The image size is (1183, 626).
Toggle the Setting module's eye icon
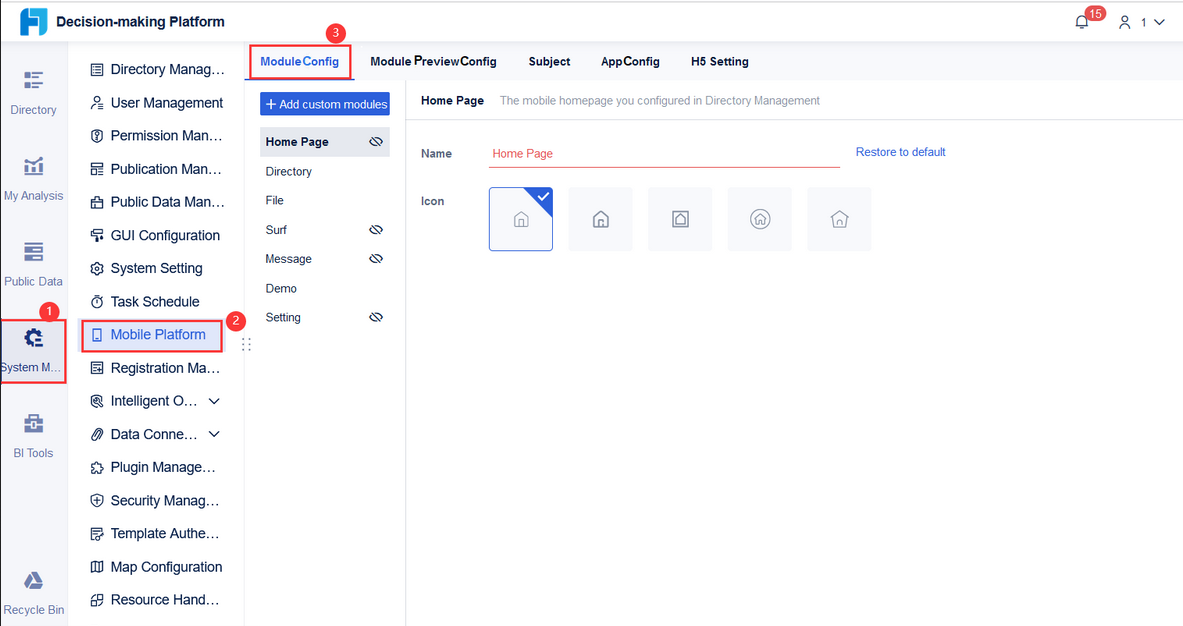click(x=375, y=317)
